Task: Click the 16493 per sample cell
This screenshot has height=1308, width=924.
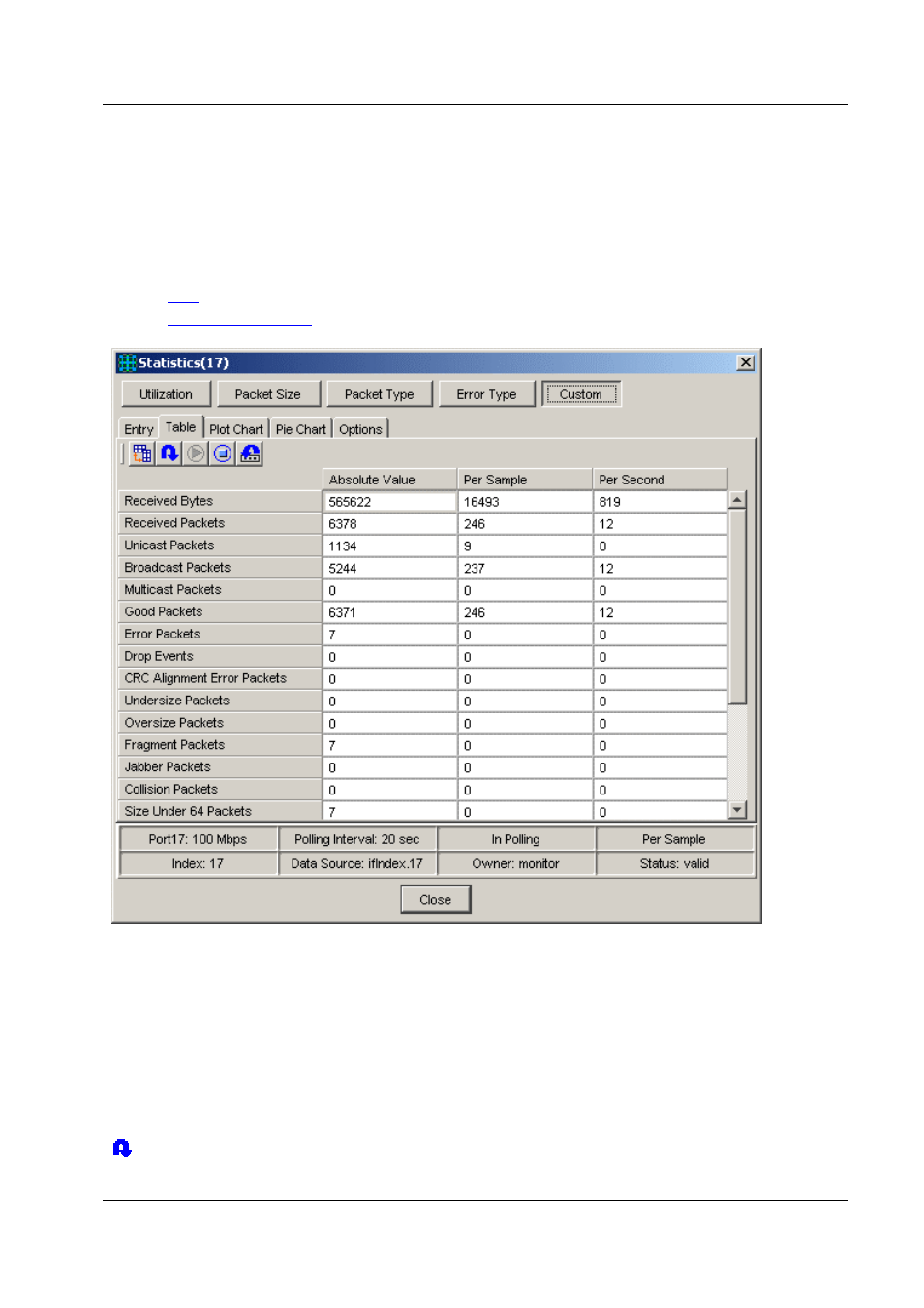Action: point(525,502)
